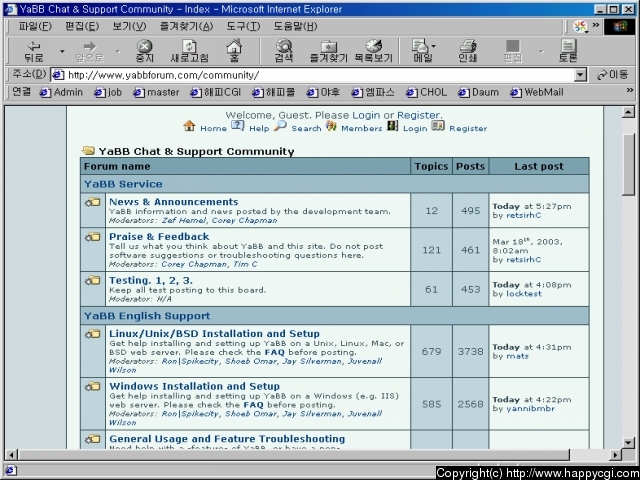The width and height of the screenshot is (640, 480).
Task: Click the Edit (편집) toolbar icon
Action: tap(513, 51)
